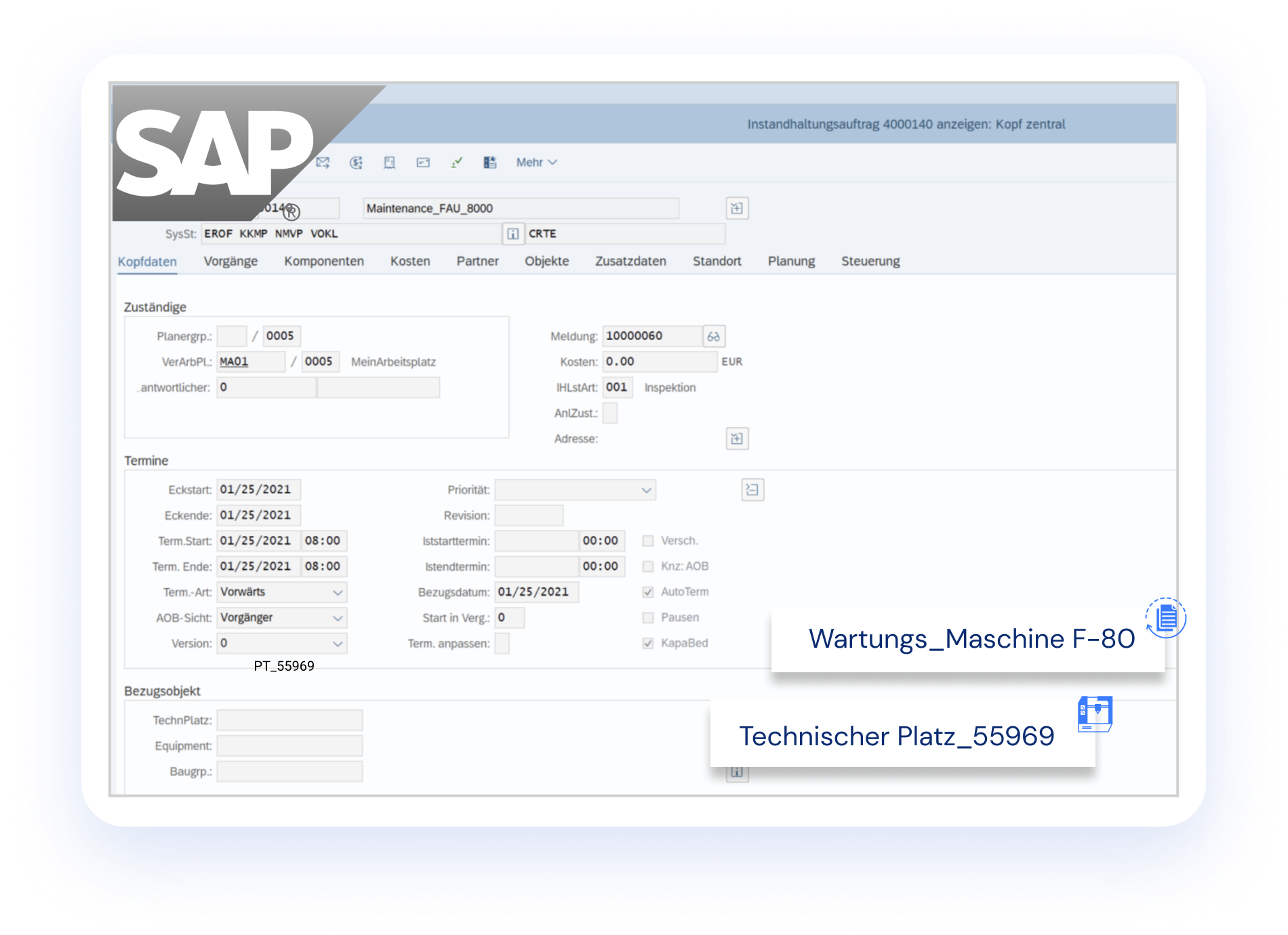1288x935 pixels.
Task: Open the Standort tab
Action: [717, 262]
